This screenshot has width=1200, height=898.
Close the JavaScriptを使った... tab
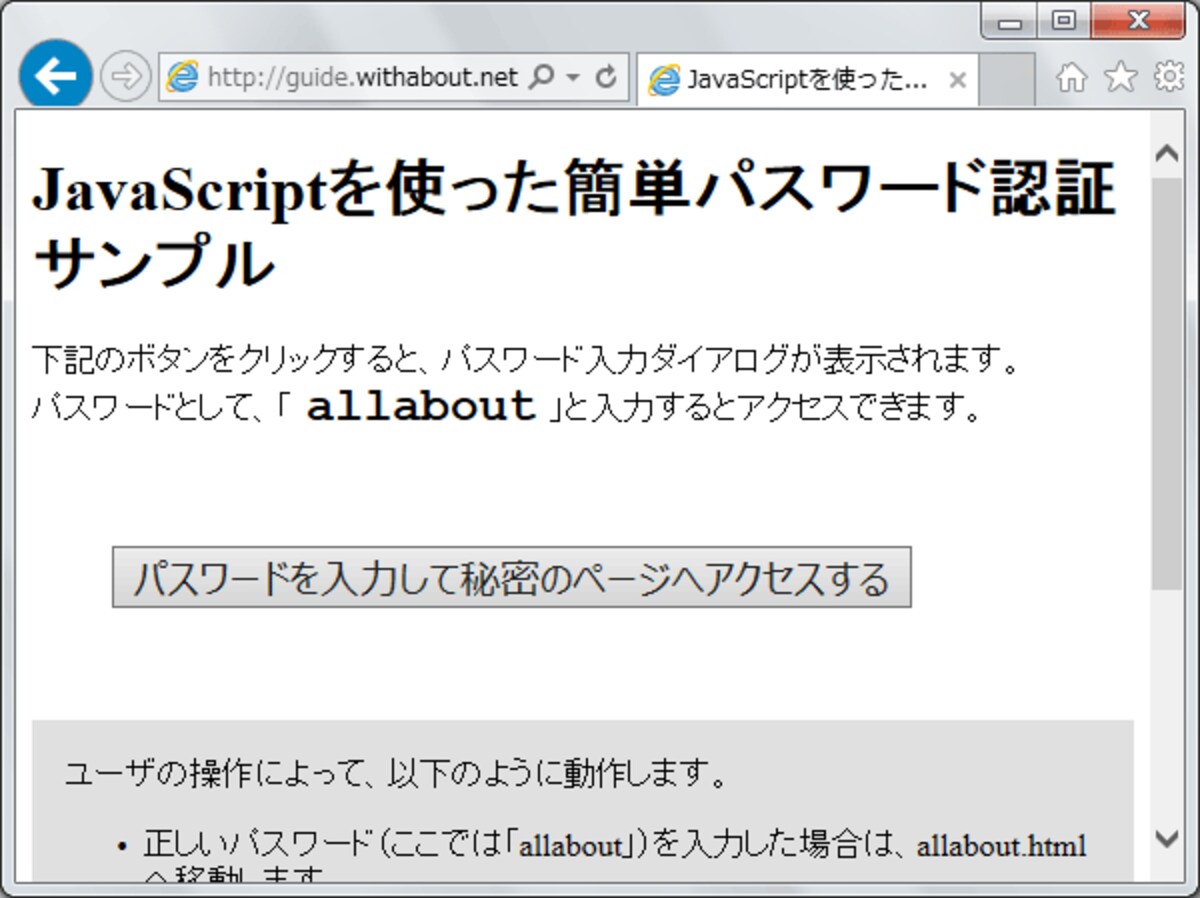[957, 80]
